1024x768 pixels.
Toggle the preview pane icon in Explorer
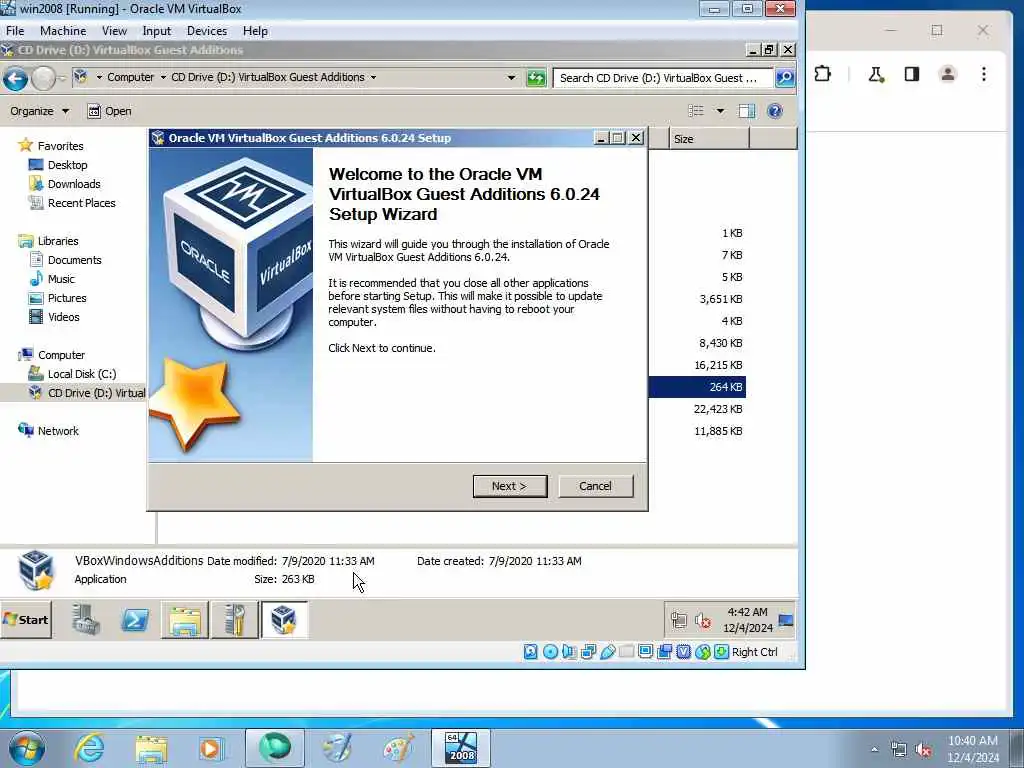(x=746, y=111)
